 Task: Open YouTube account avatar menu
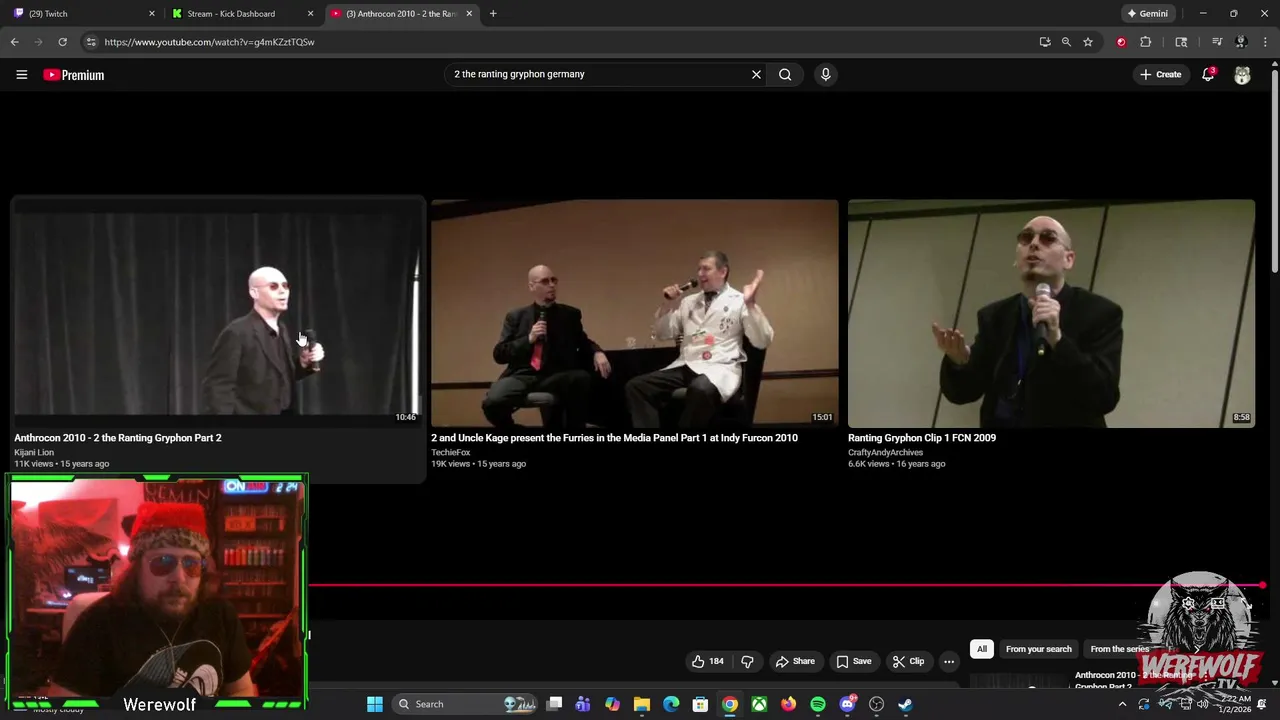pos(1242,75)
